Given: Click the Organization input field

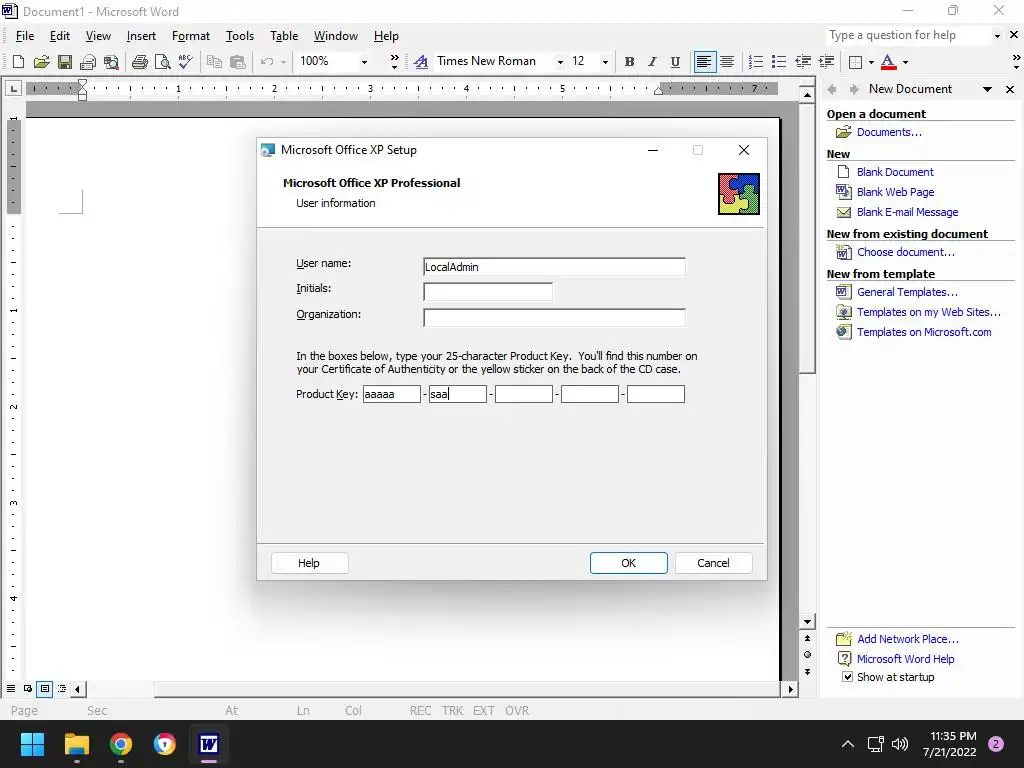Looking at the screenshot, I should point(554,317).
